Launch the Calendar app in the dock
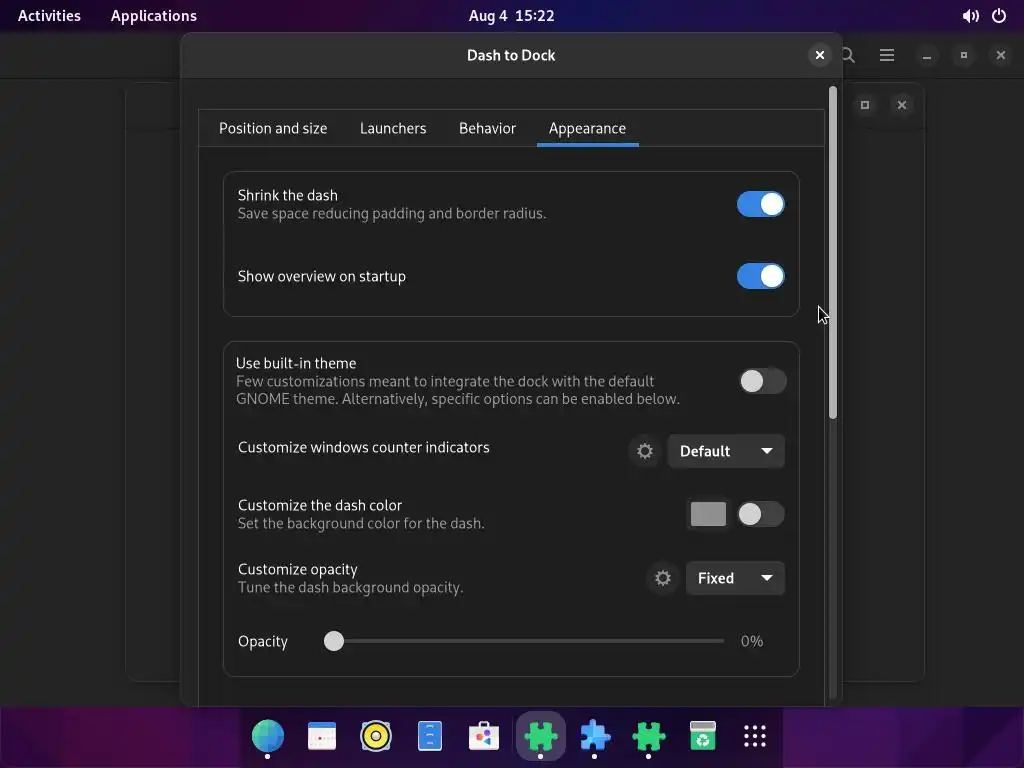Screen dimensions: 1024x768 [x=322, y=736]
